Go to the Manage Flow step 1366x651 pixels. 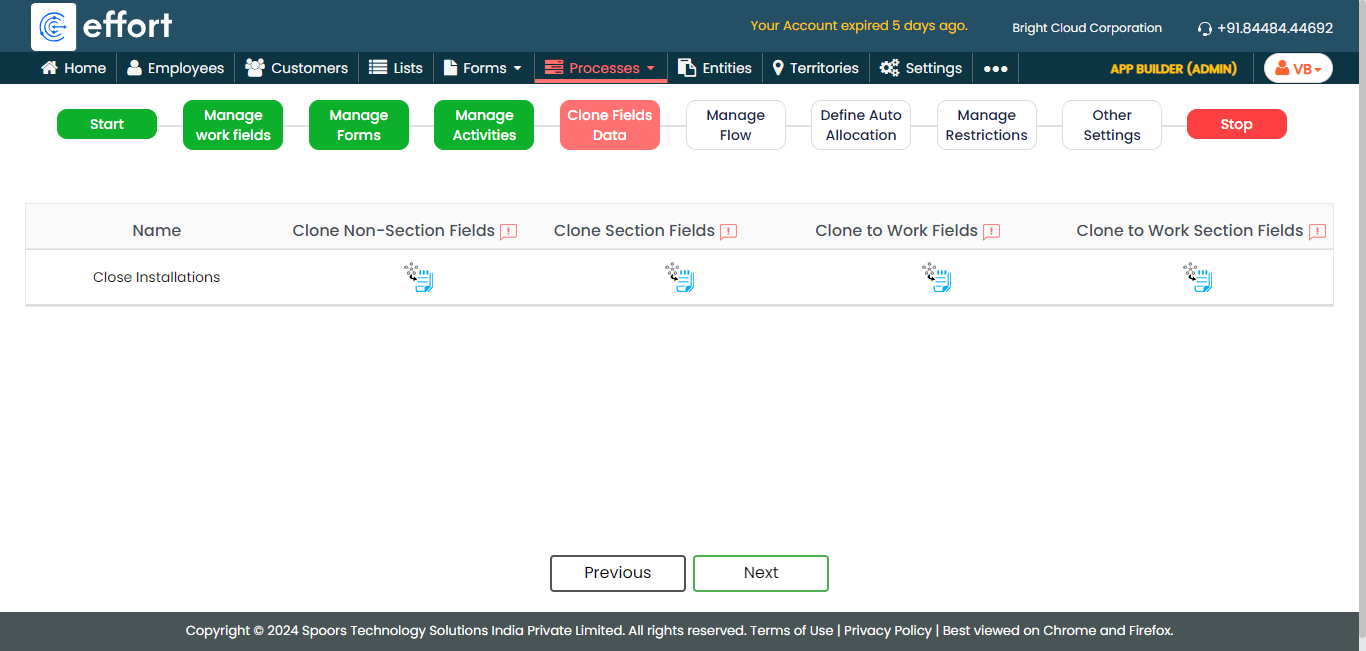(x=735, y=125)
